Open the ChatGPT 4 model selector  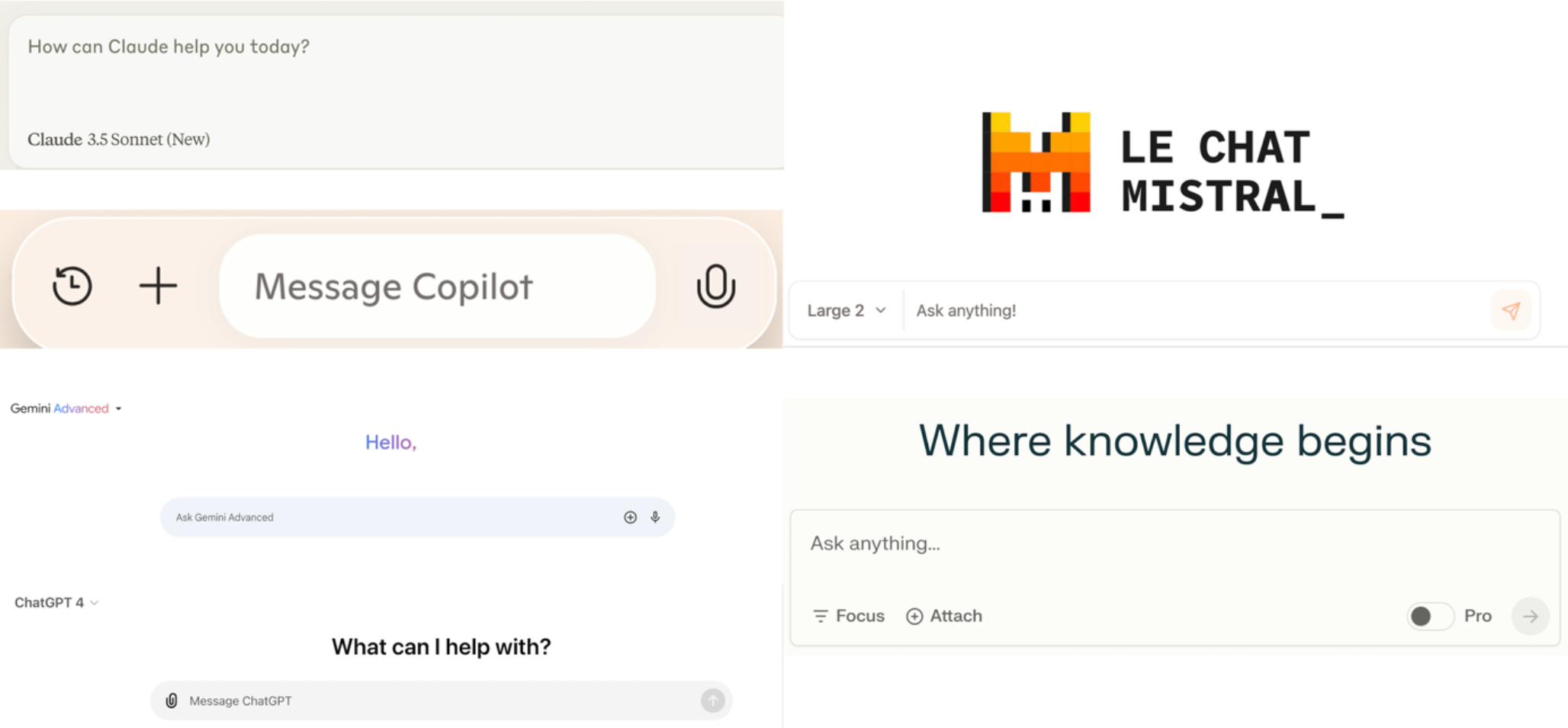[x=56, y=602]
